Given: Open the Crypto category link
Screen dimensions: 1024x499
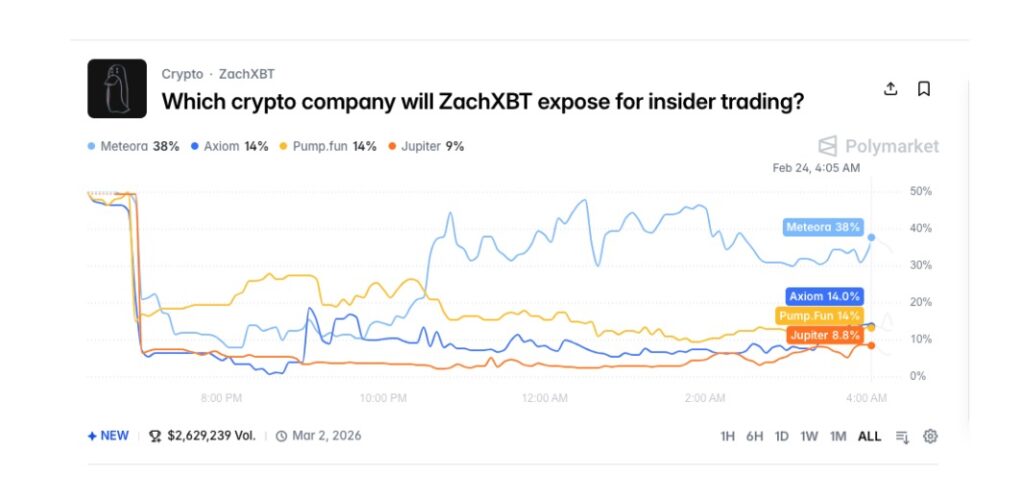Looking at the screenshot, I should 182,74.
